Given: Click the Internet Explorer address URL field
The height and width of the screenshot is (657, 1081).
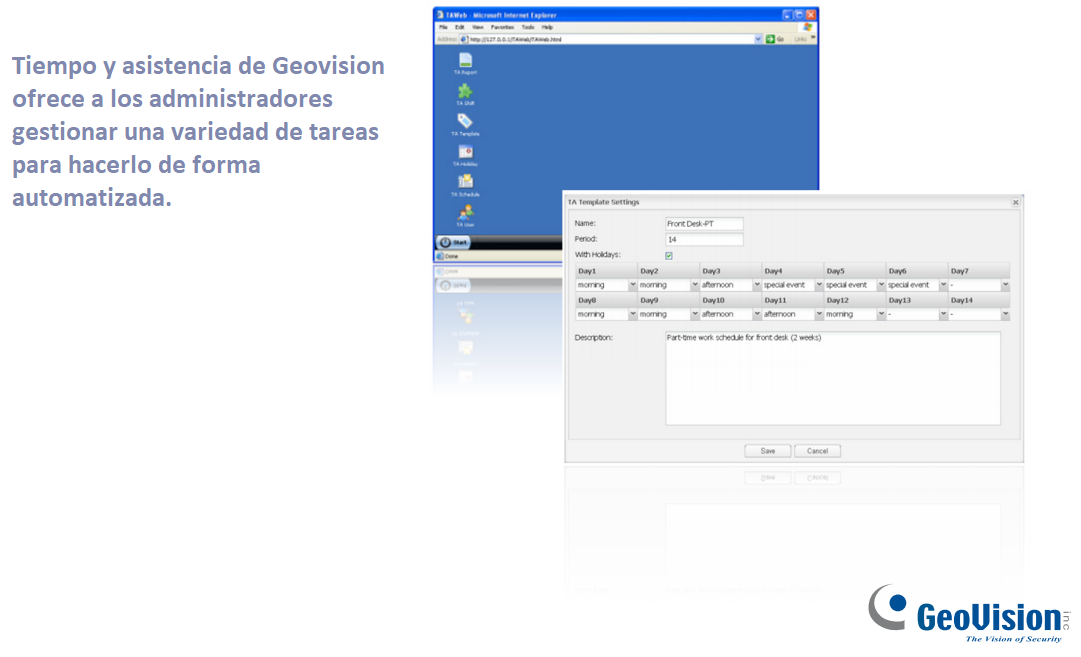Looking at the screenshot, I should pyautogui.click(x=611, y=39).
